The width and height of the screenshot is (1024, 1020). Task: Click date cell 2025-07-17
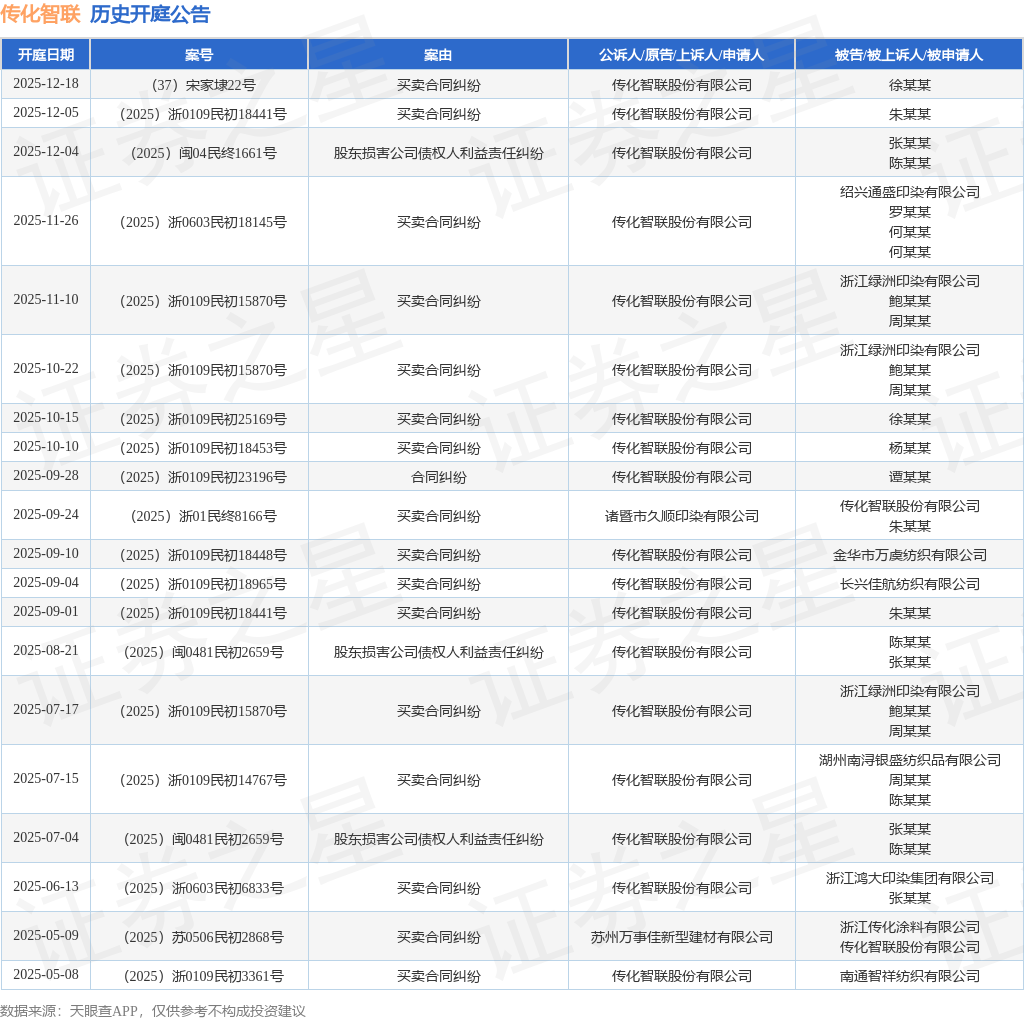[x=46, y=710]
